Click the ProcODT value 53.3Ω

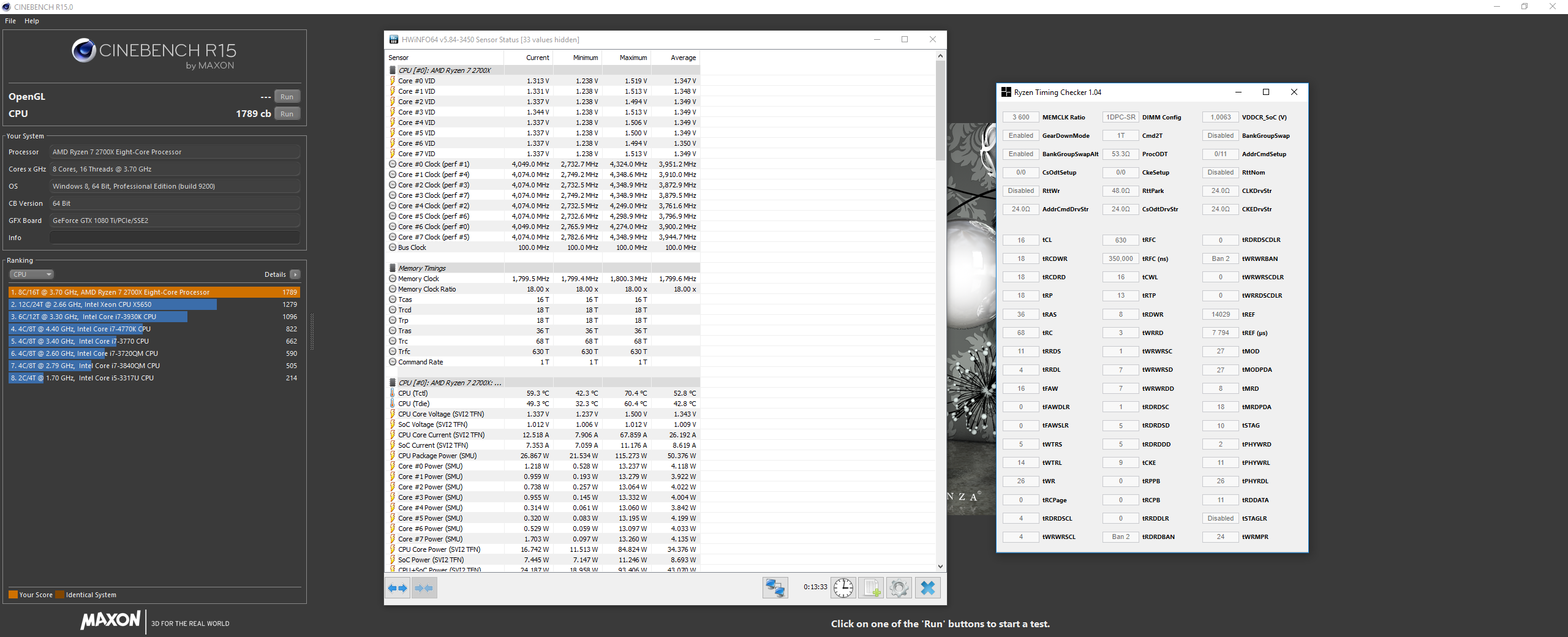coord(1121,154)
